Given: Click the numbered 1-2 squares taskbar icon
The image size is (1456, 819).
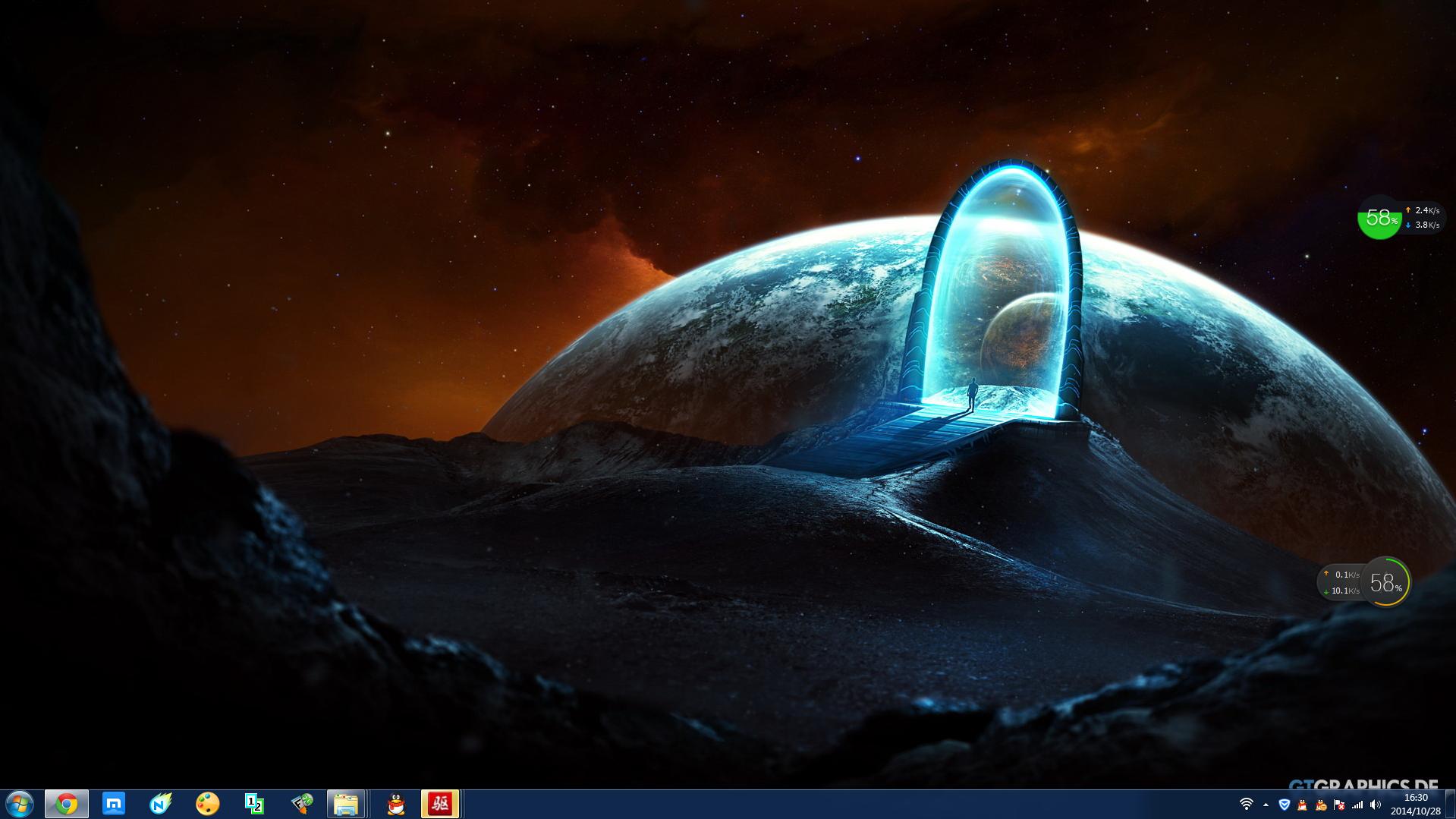Looking at the screenshot, I should point(254,804).
